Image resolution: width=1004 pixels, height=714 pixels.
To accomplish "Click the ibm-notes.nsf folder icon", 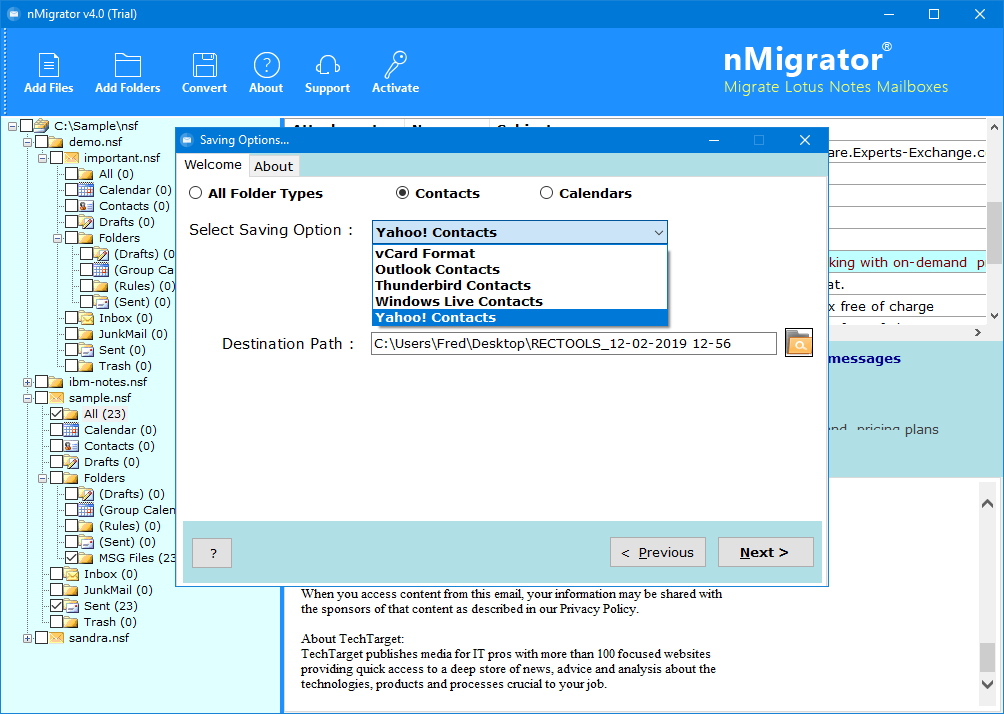I will pyautogui.click(x=56, y=382).
